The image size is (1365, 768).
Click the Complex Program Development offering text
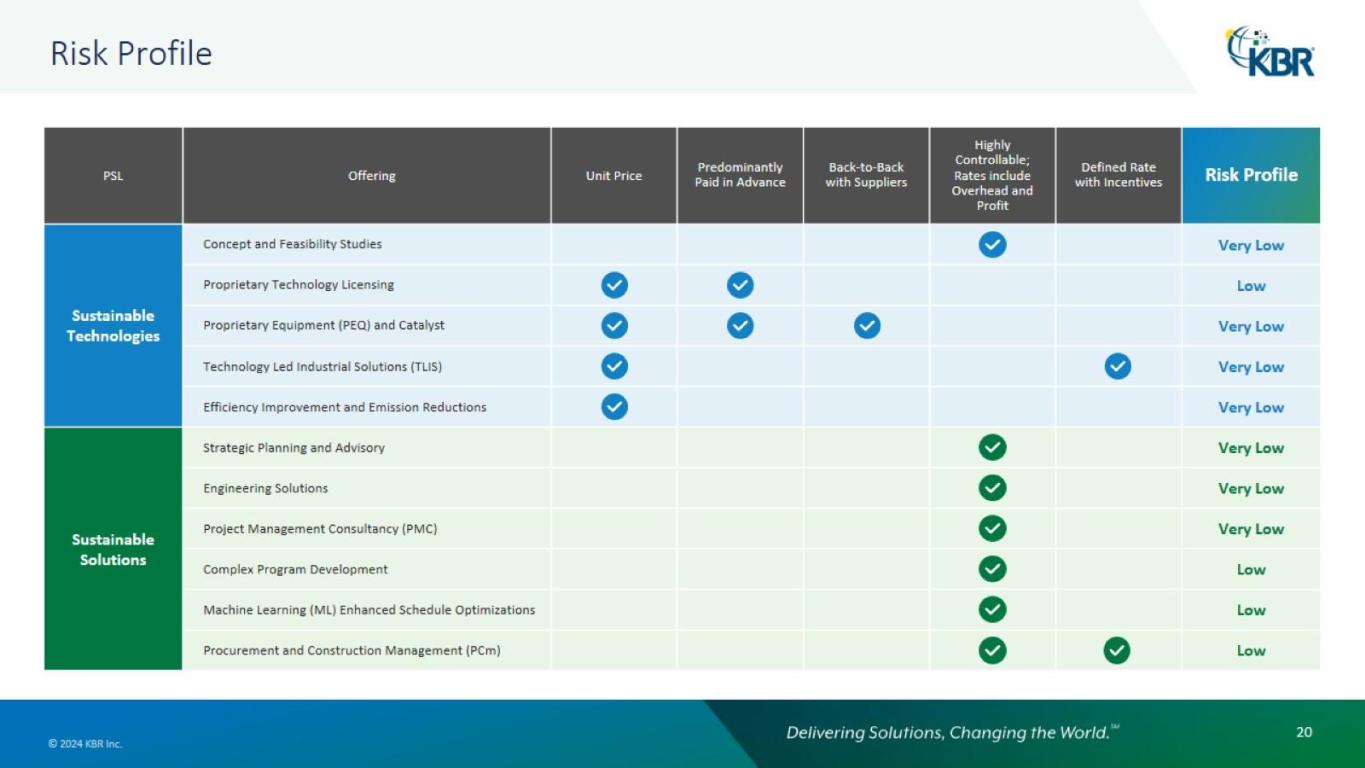[295, 570]
